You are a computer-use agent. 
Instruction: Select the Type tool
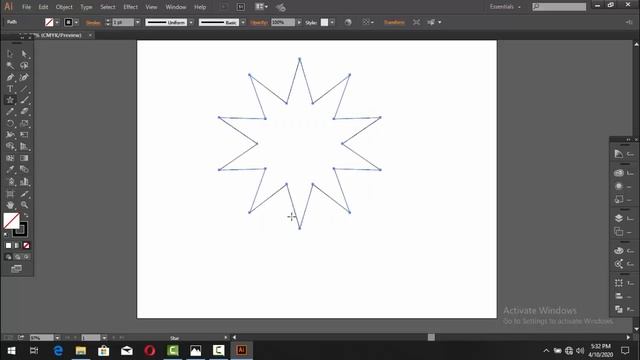10,89
